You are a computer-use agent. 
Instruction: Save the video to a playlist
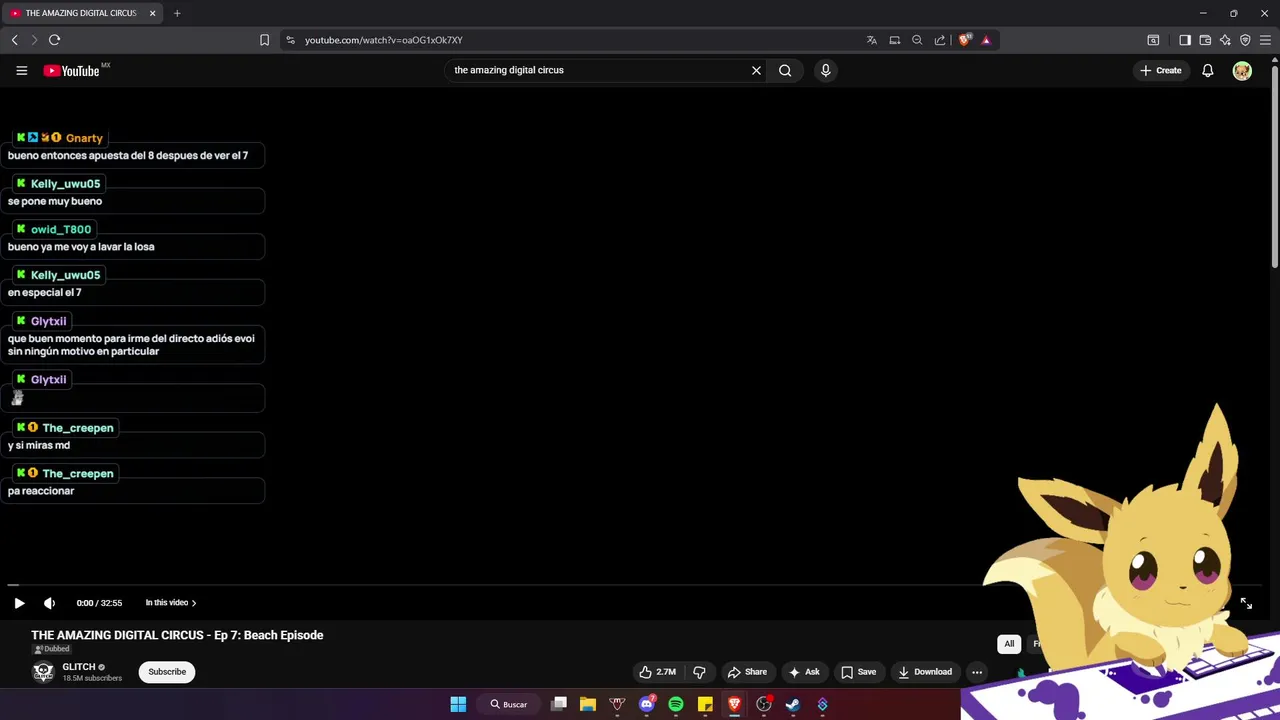[859, 672]
